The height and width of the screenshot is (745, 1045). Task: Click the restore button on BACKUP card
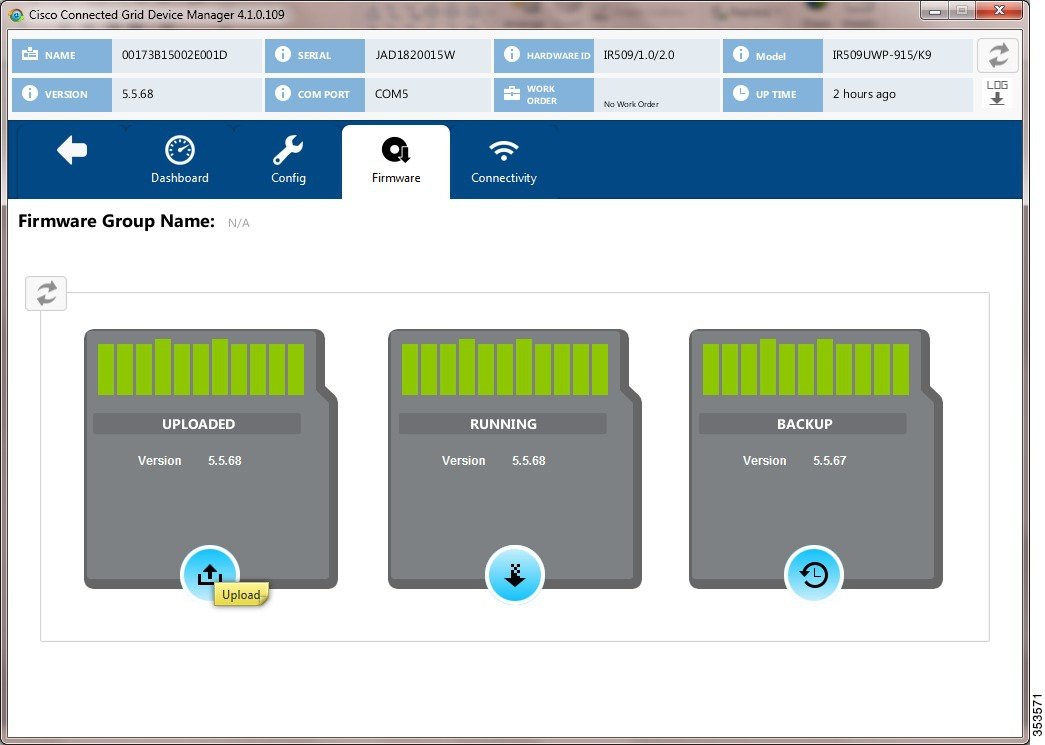pos(814,574)
